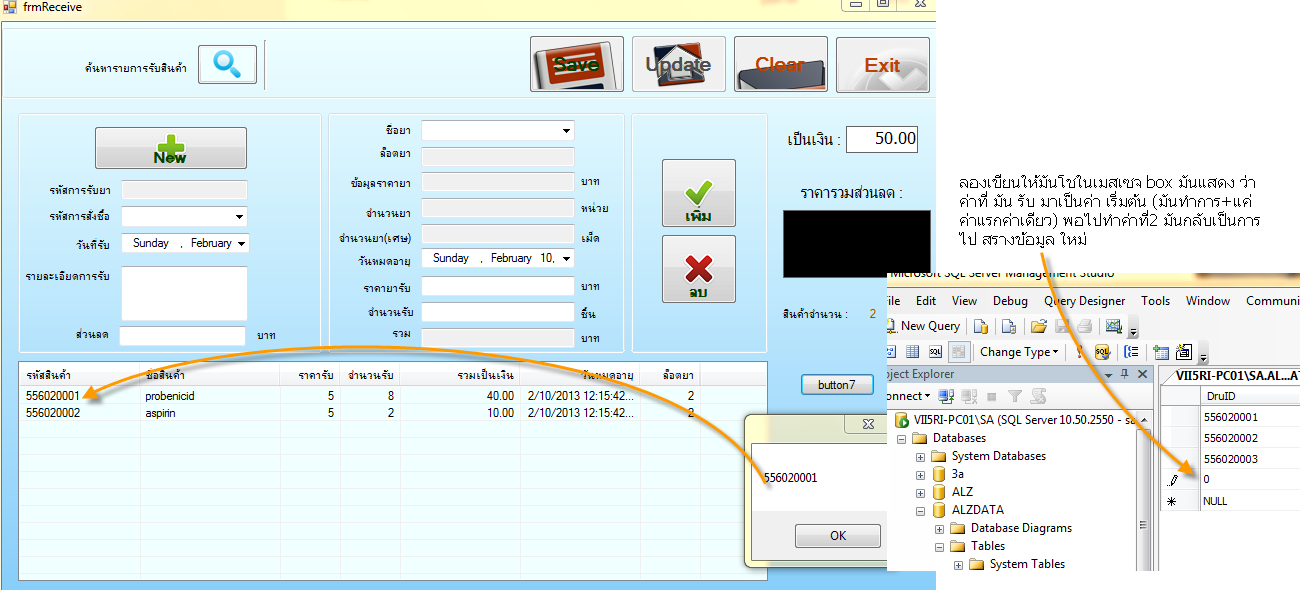
Task: Click the Connect Object Explorer icon
Action: click(946, 396)
